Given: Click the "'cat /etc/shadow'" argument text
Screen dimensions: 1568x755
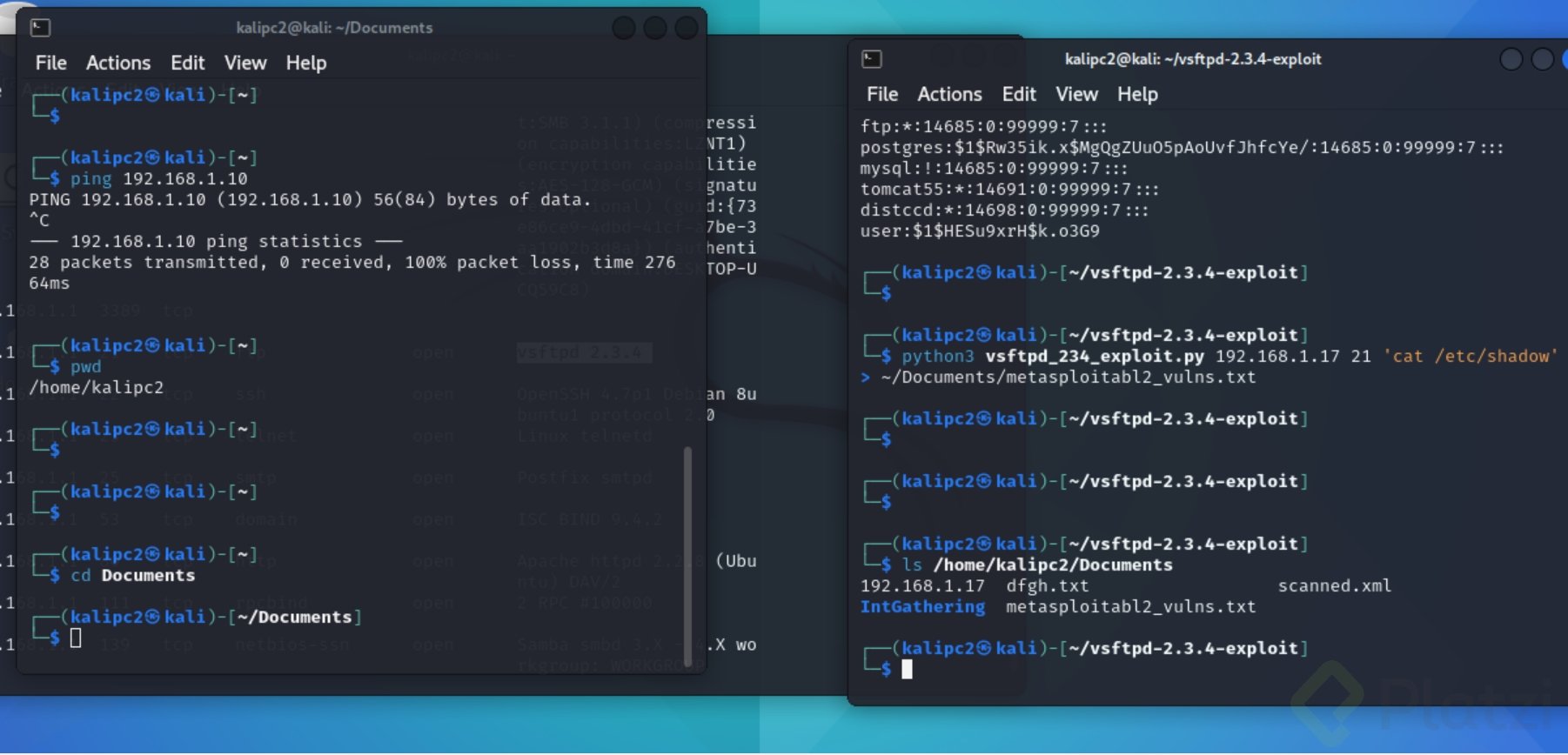Looking at the screenshot, I should pyautogui.click(x=1471, y=356).
